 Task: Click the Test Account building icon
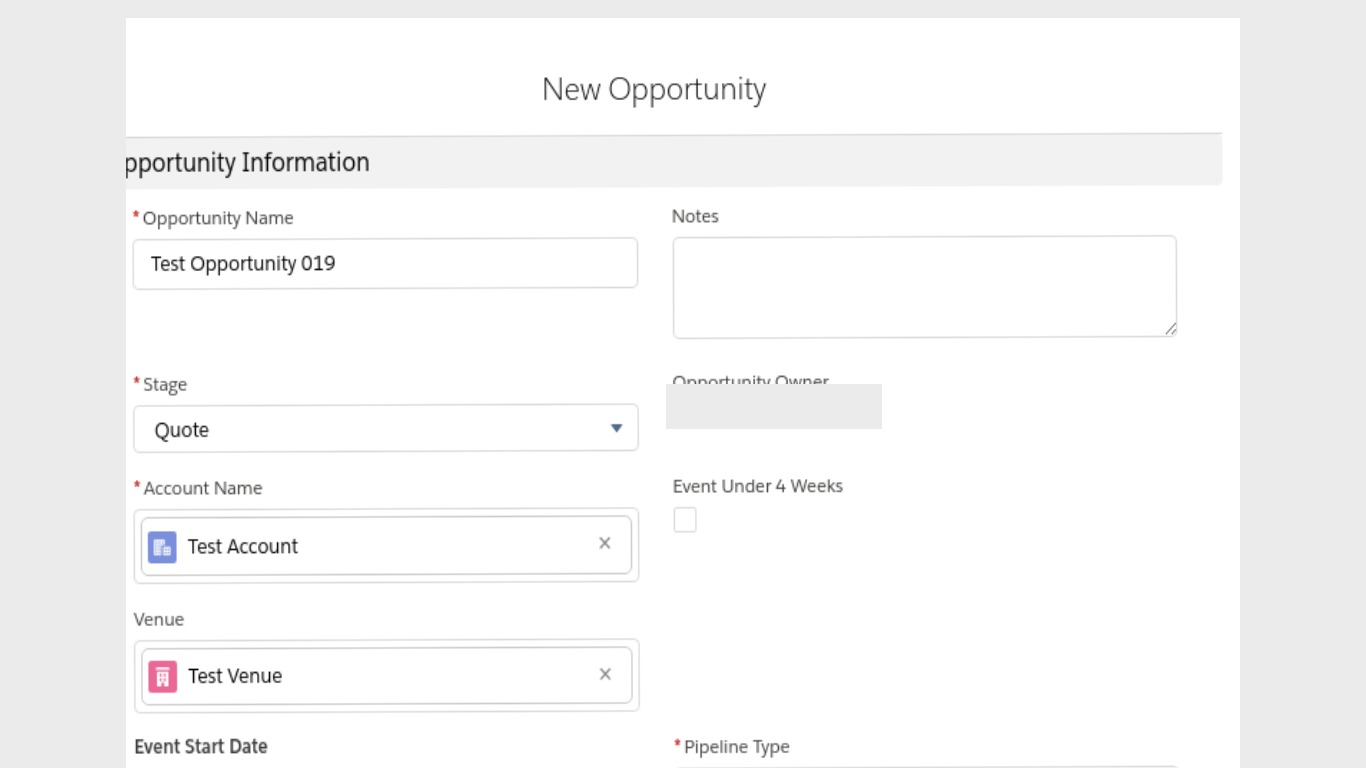click(162, 547)
